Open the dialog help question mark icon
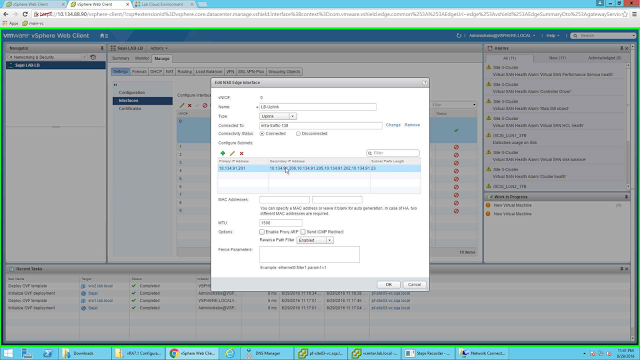 (x=425, y=82)
